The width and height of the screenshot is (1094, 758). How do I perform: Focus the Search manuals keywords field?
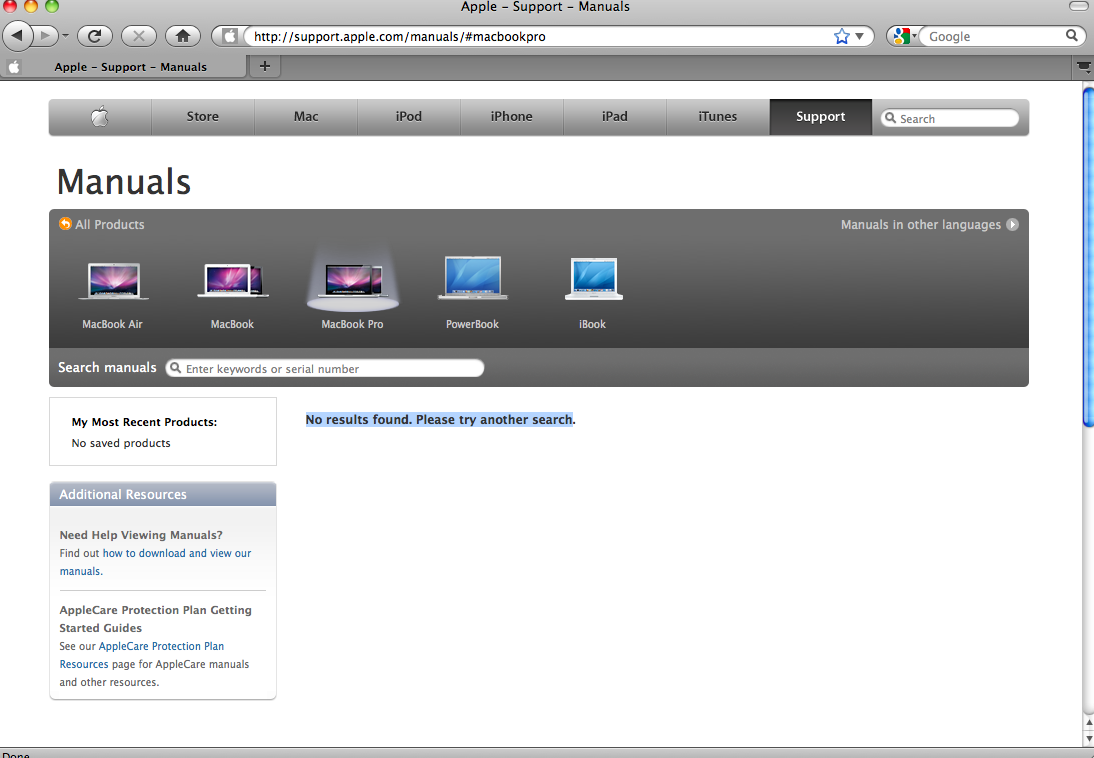[324, 368]
